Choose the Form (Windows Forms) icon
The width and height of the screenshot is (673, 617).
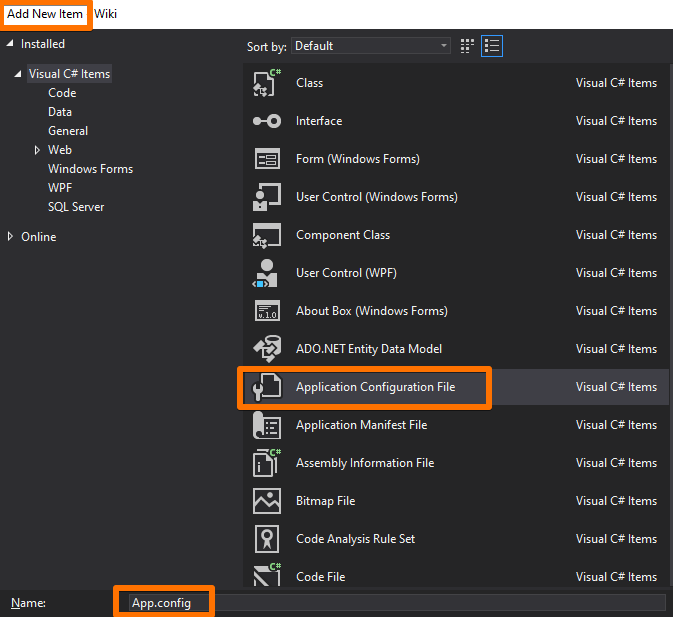point(266,159)
